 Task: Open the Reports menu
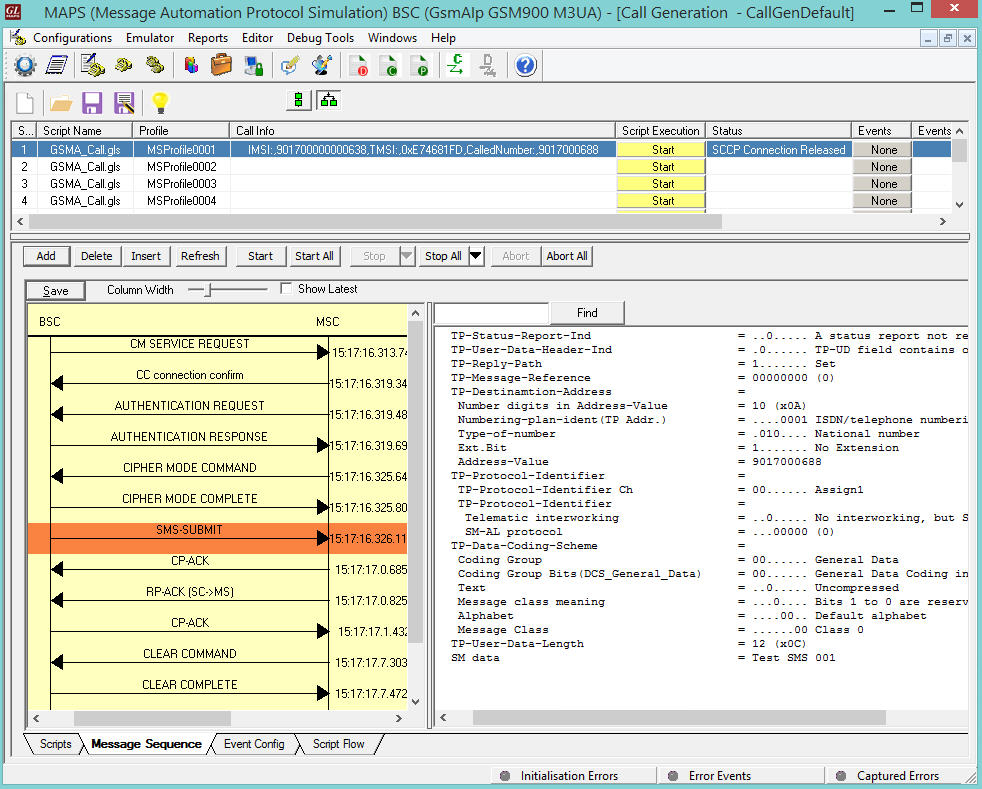pyautogui.click(x=208, y=38)
